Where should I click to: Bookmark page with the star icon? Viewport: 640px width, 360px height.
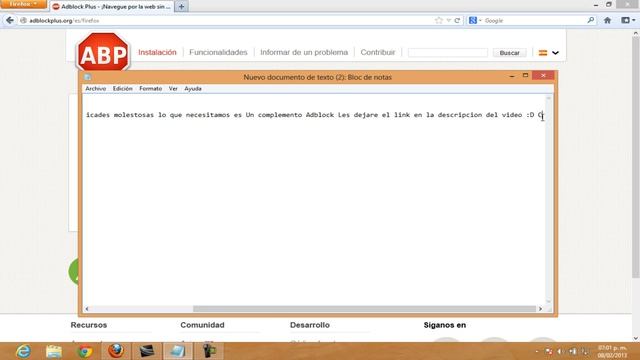(x=439, y=20)
